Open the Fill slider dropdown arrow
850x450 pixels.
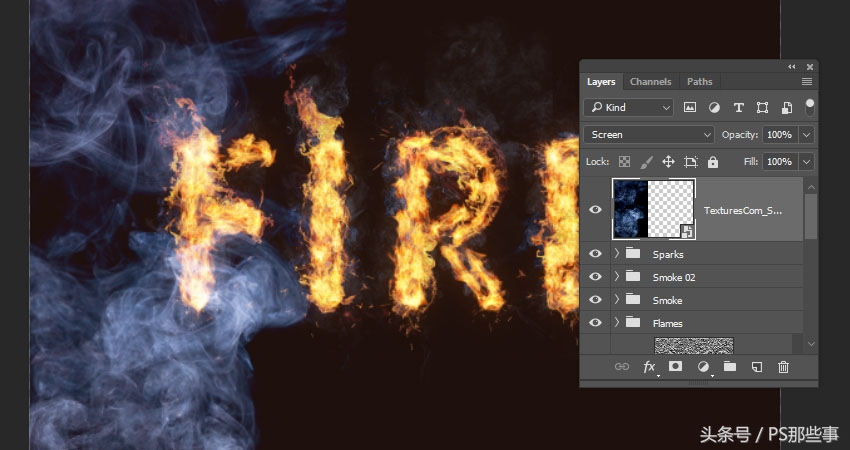(807, 162)
